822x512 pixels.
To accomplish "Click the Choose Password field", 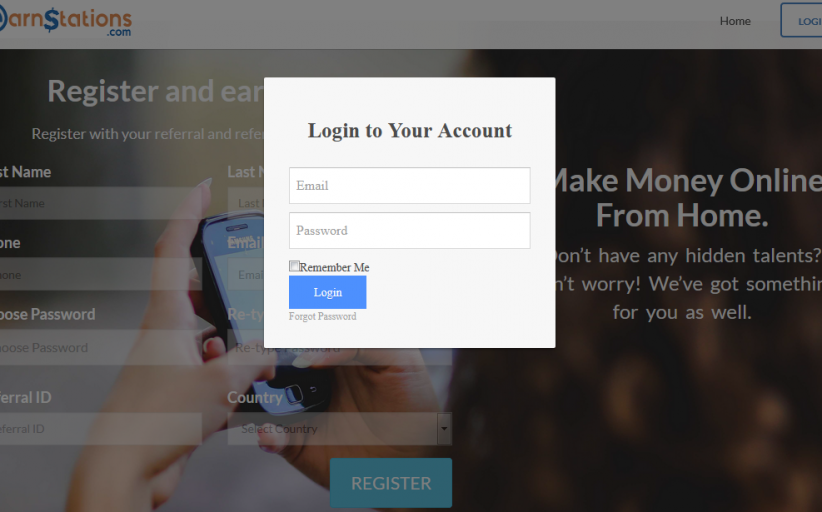I will pos(101,347).
